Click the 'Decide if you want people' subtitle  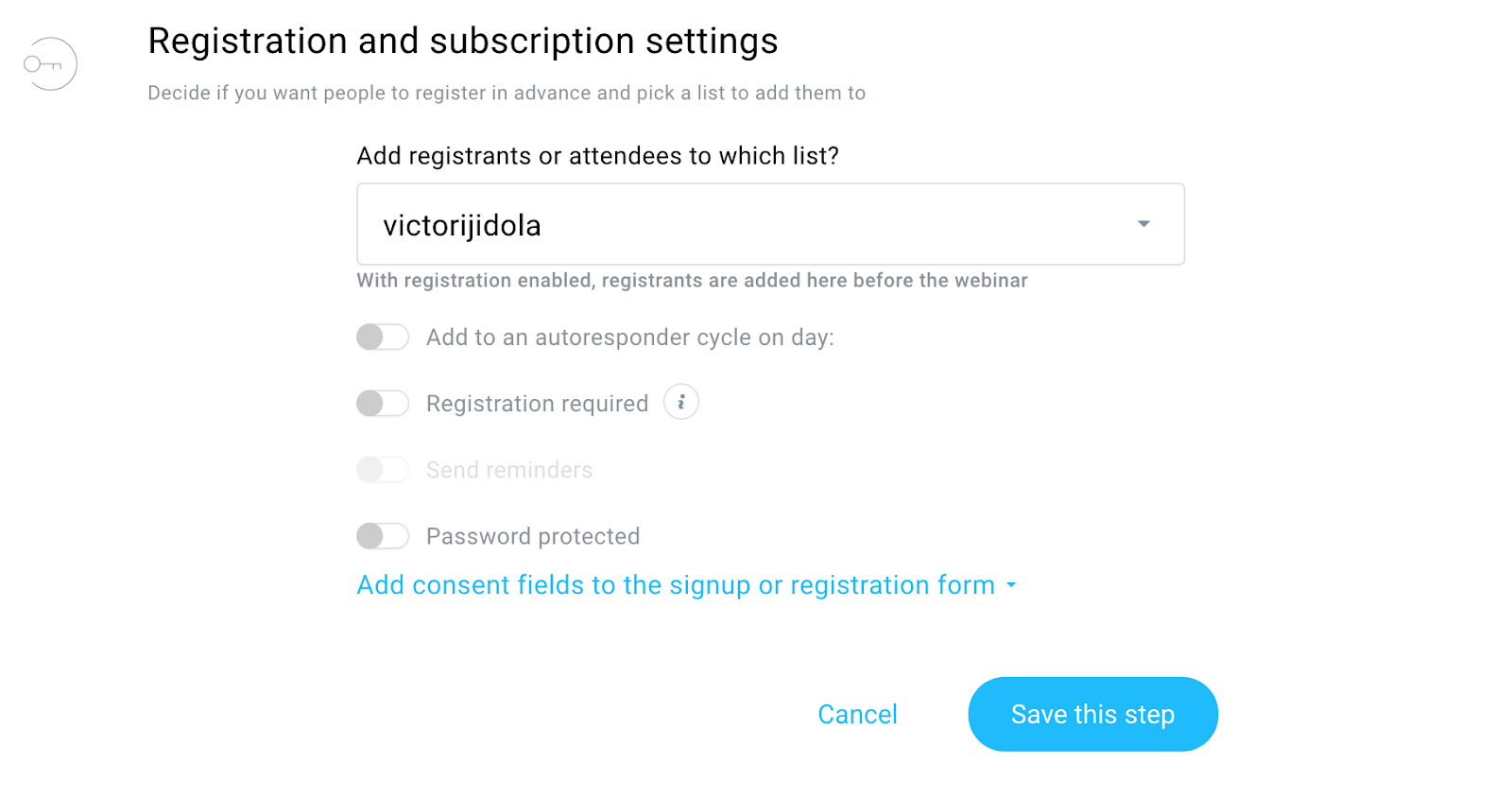click(507, 93)
